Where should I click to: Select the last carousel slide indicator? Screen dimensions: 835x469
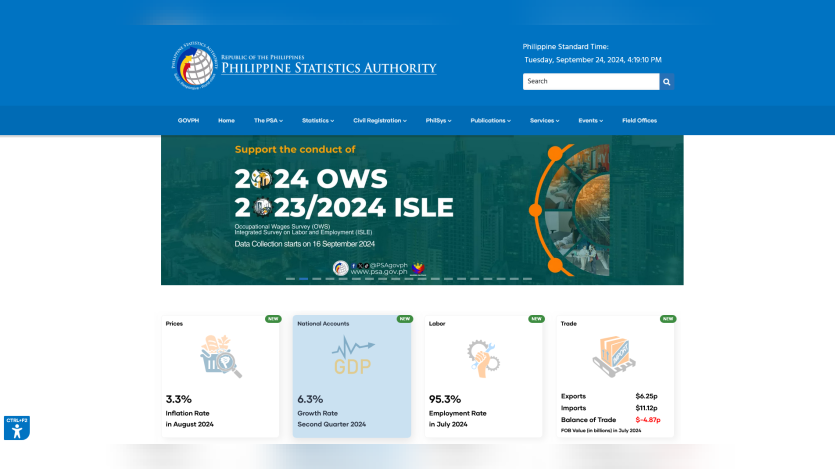[527, 278]
